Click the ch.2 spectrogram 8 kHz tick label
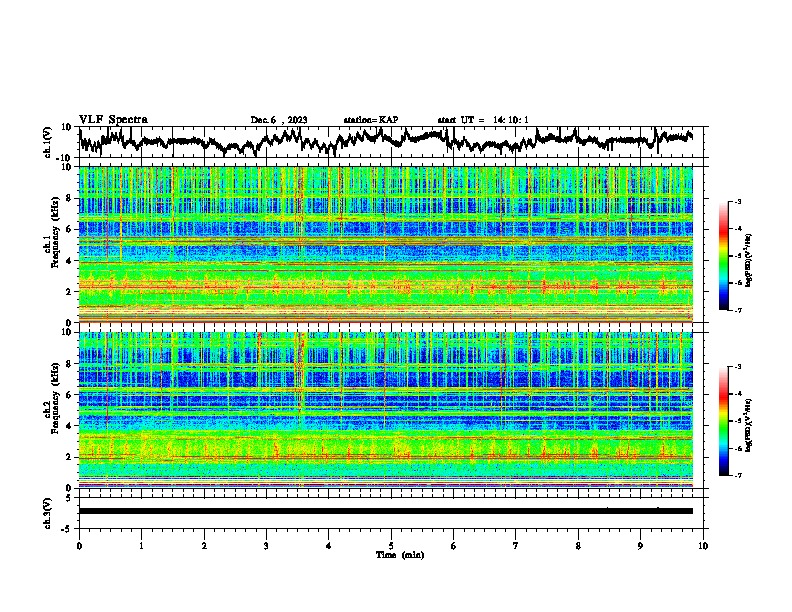This screenshot has width=792, height=612. pos(68,363)
